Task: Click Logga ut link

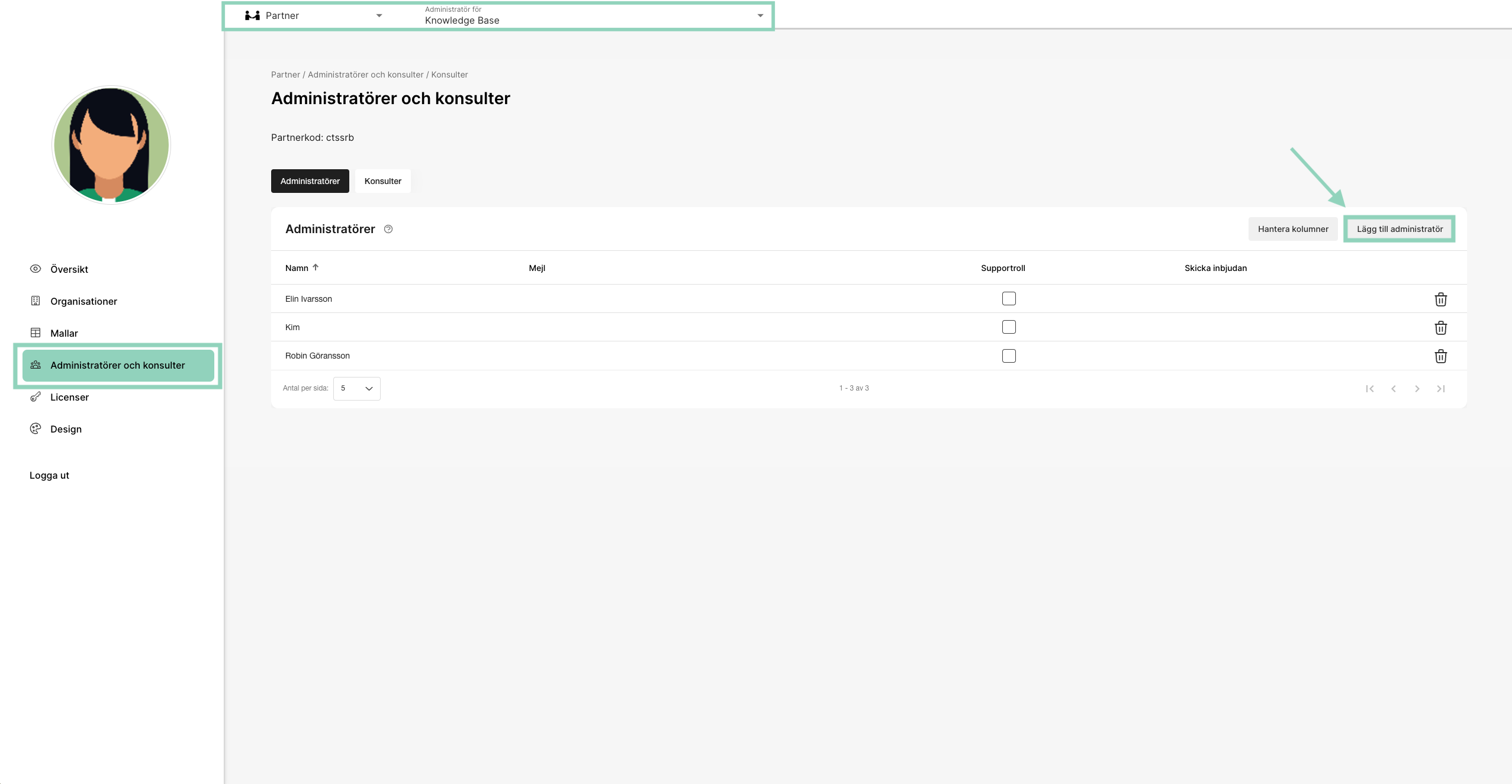Action: (x=49, y=475)
